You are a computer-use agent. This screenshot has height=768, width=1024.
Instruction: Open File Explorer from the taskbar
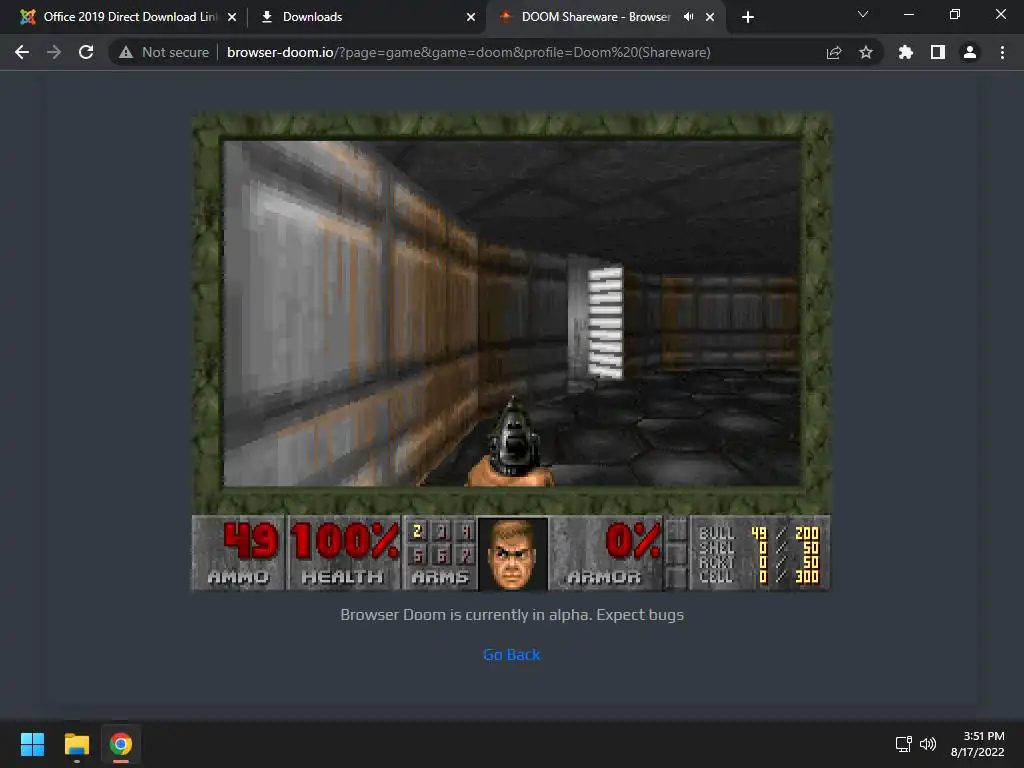pos(76,744)
